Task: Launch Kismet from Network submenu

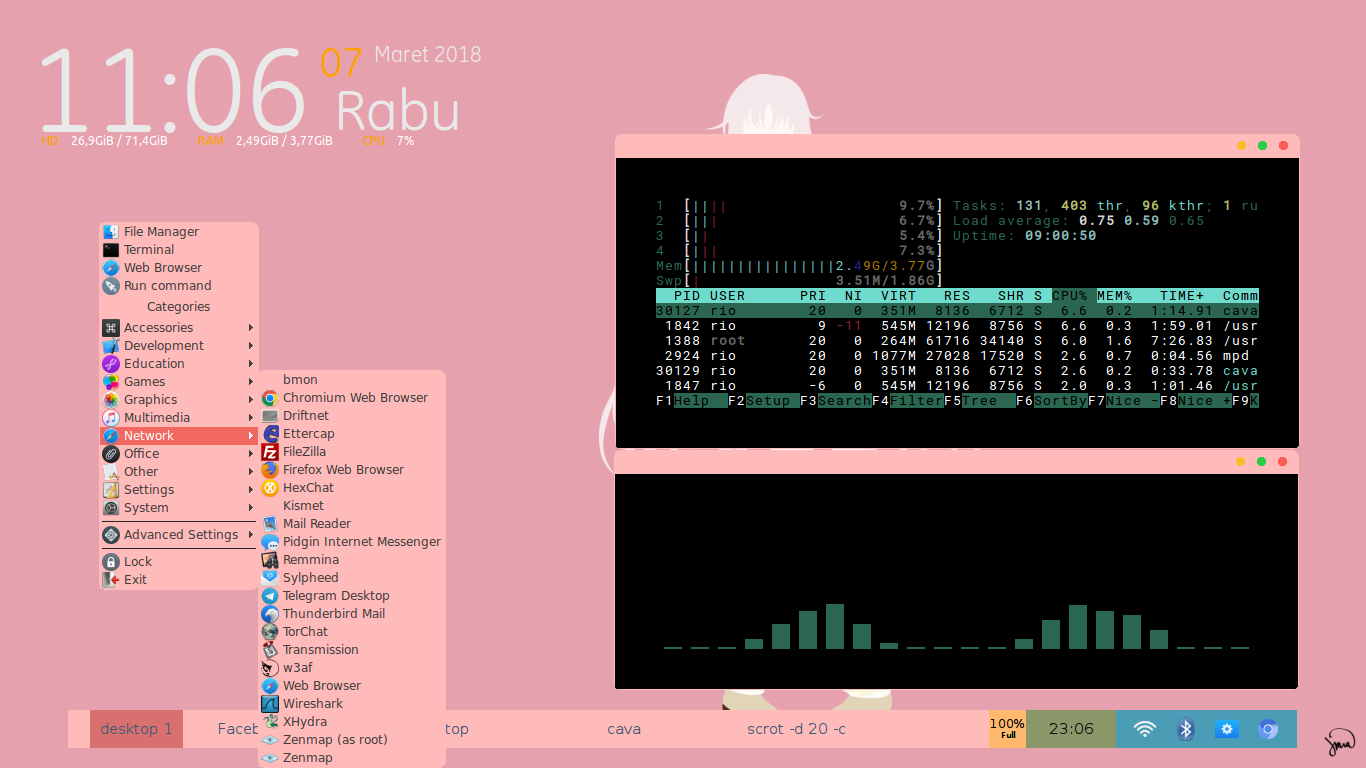Action: coord(352,506)
